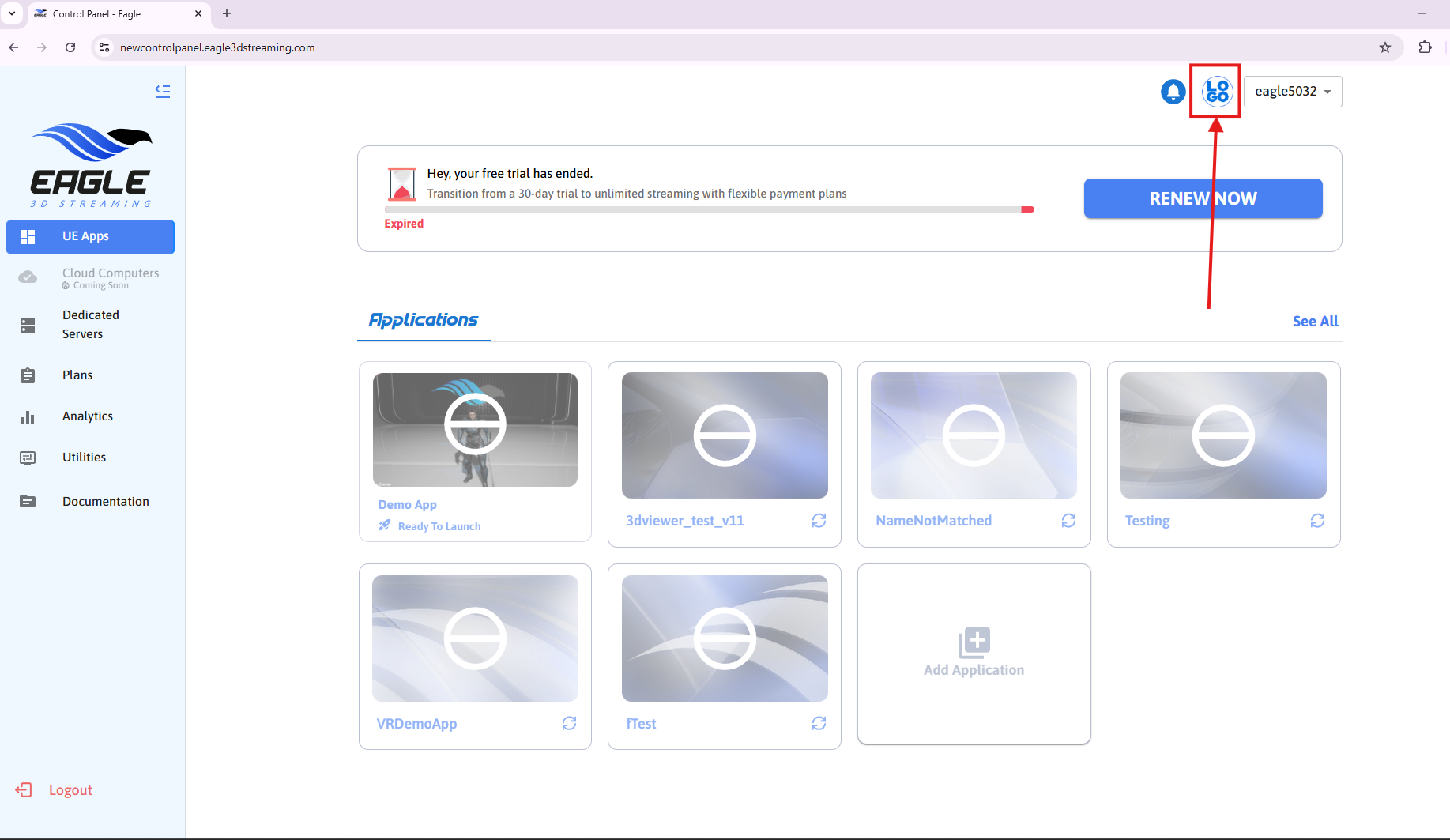Open the Utilities section
The image size is (1450, 840).
tap(84, 457)
